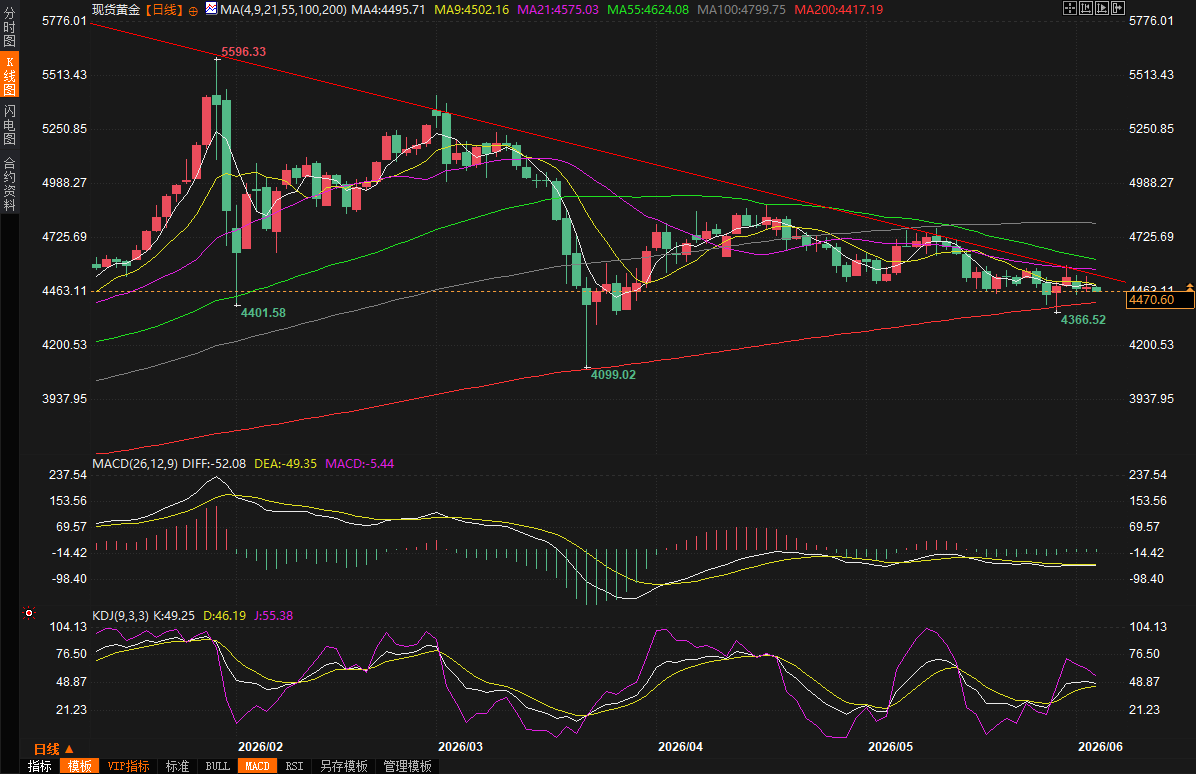Click the 指标 tab in bottom bar
Viewport: 1196px width, 774px height.
coord(40,766)
